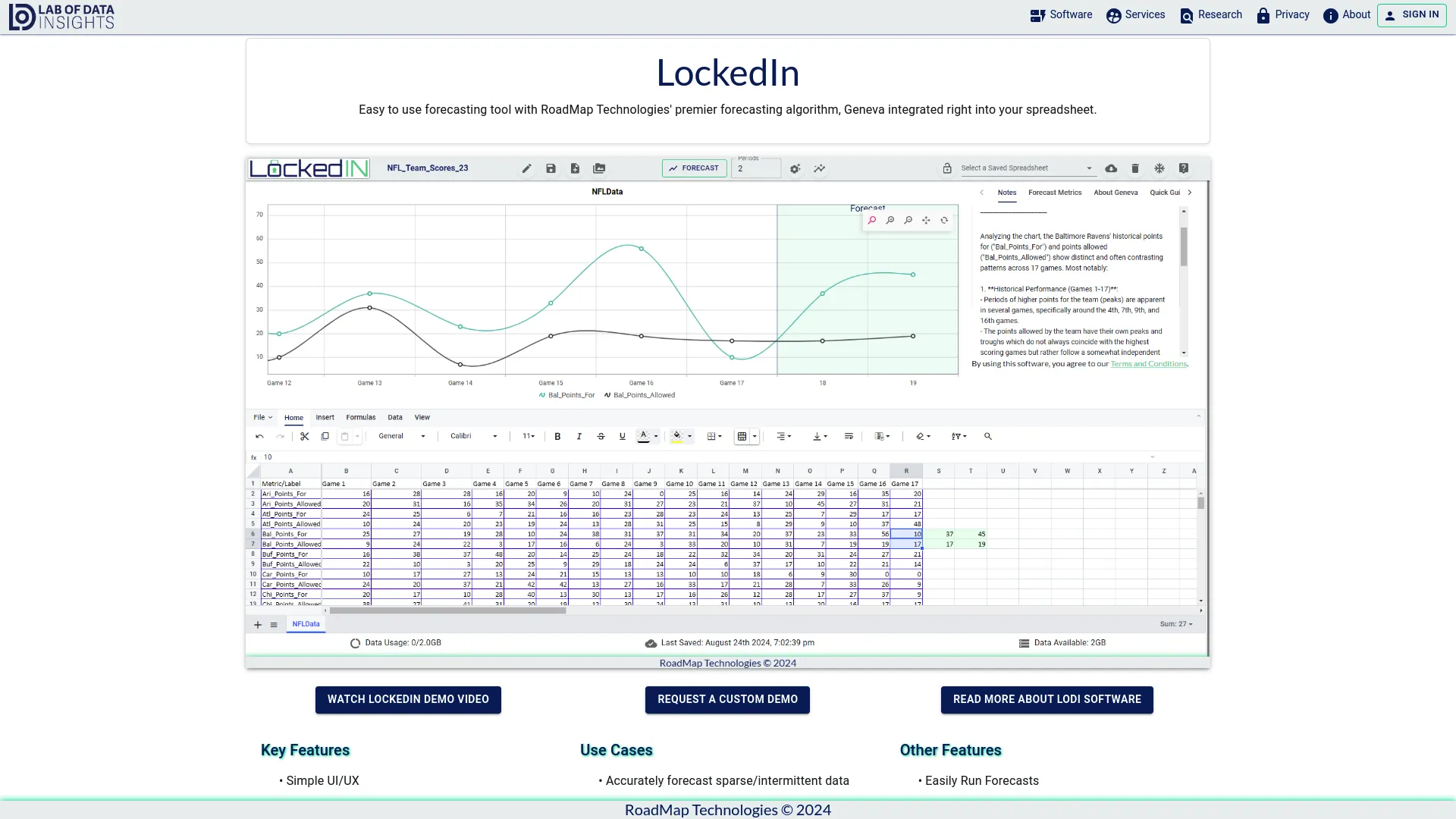Click the search magnifier in spreadsheet toolbar
This screenshot has height=819, width=1456.
(x=988, y=437)
